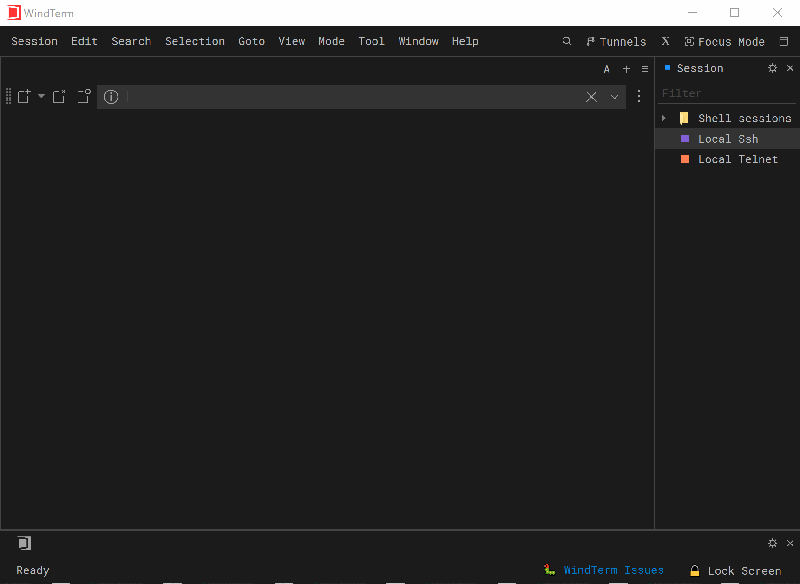Open the search magnifier in the menu bar

pos(567,41)
